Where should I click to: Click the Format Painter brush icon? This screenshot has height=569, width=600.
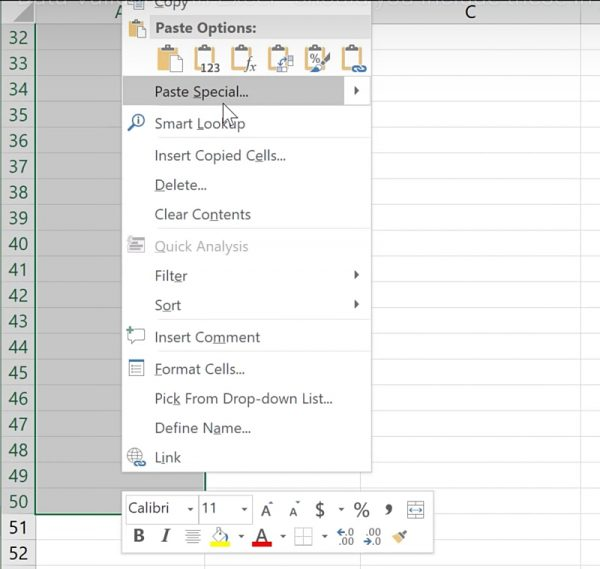[399, 537]
